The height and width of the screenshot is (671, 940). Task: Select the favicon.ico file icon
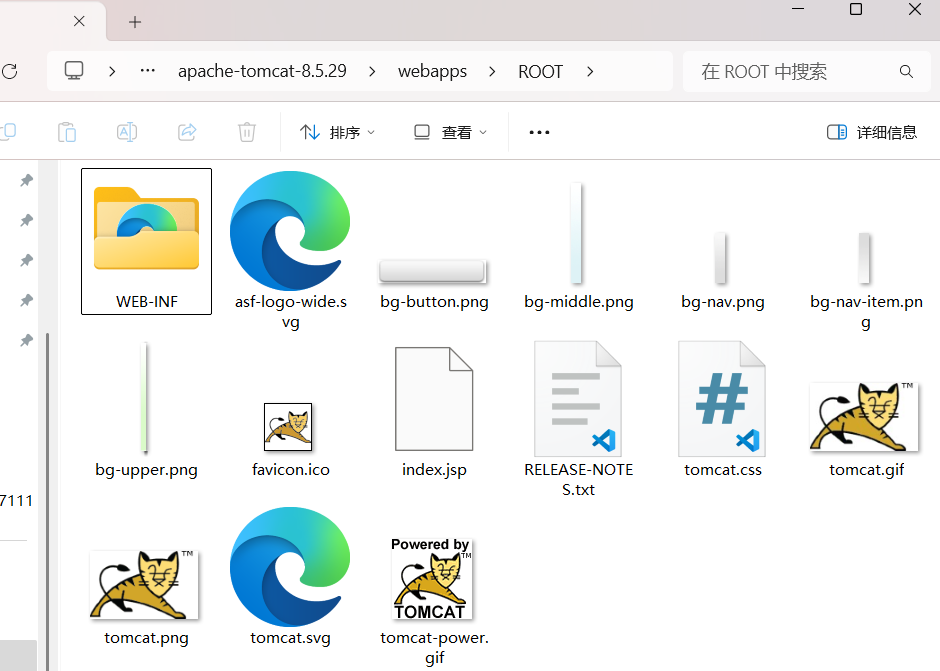coord(288,427)
